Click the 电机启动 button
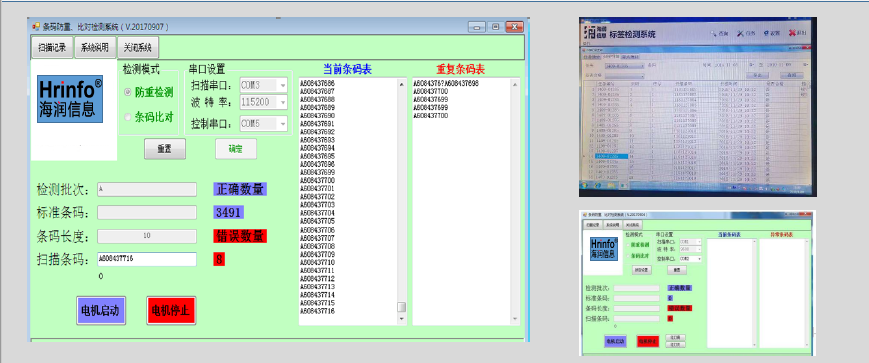The image size is (869, 363). coord(100,310)
